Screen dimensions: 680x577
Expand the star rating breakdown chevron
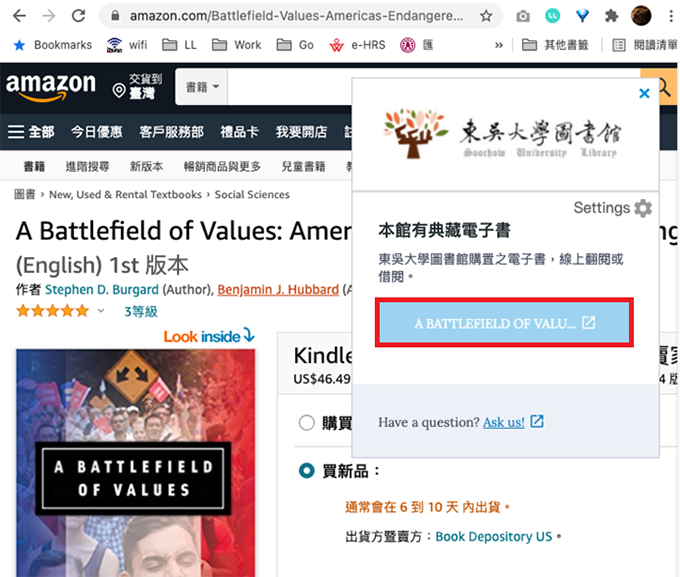[101, 311]
